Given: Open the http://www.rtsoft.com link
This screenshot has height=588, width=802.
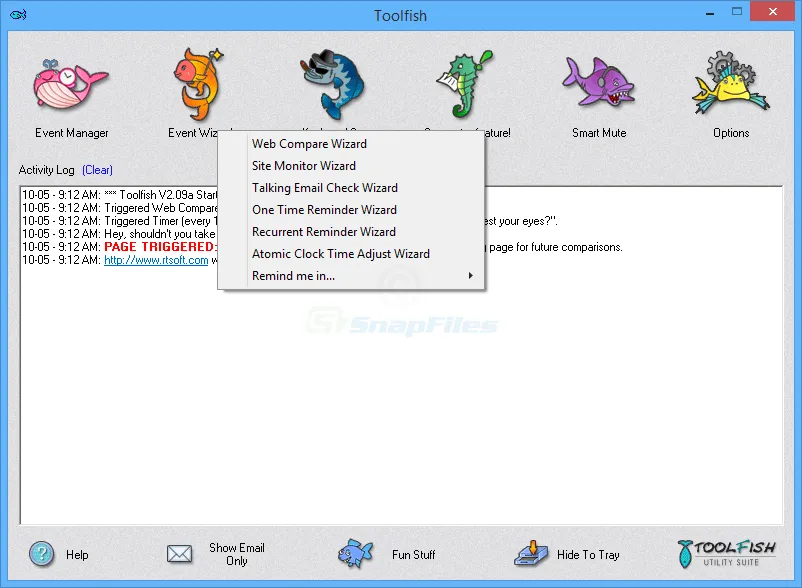Looking at the screenshot, I should pyautogui.click(x=156, y=260).
